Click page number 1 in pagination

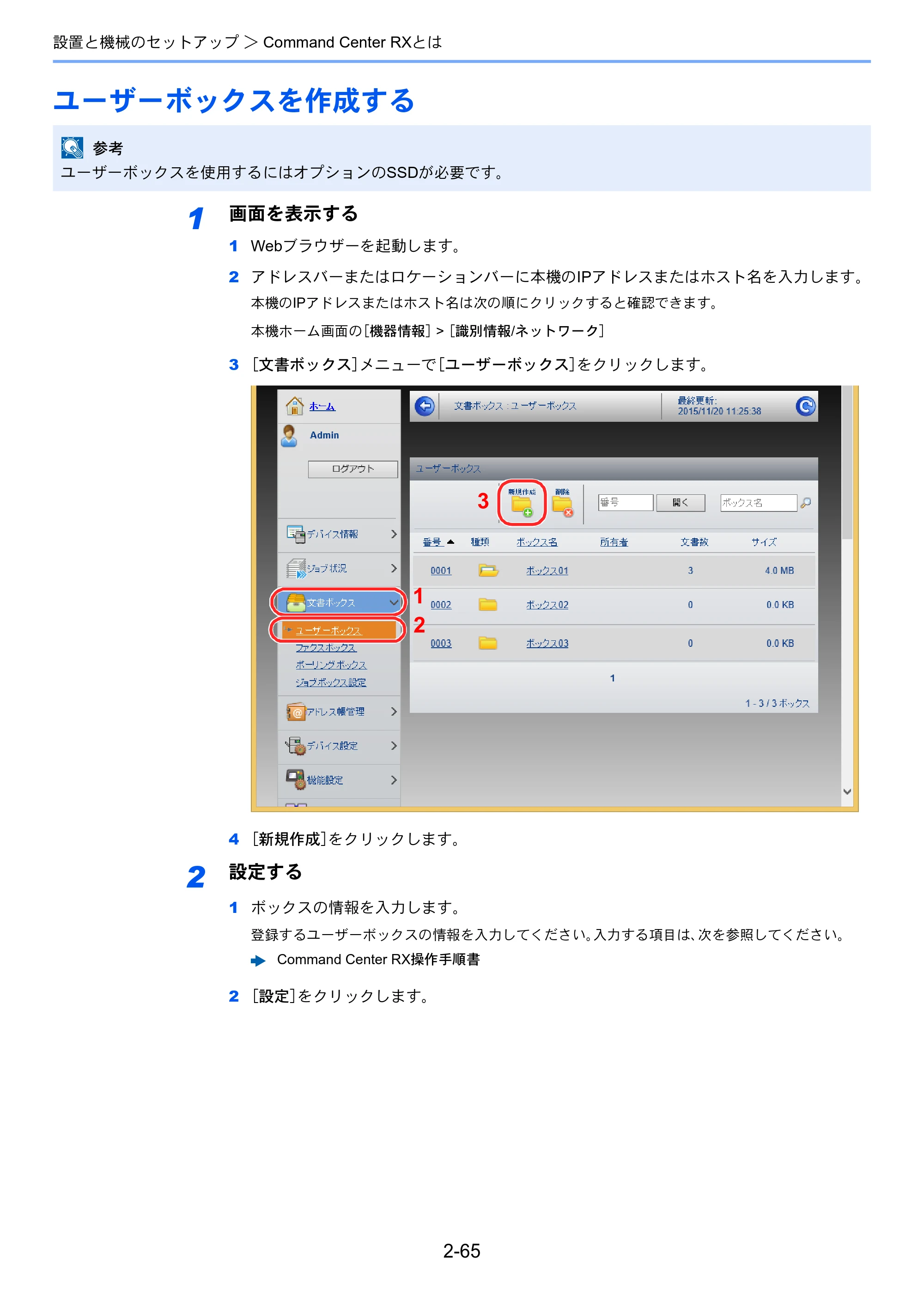613,678
